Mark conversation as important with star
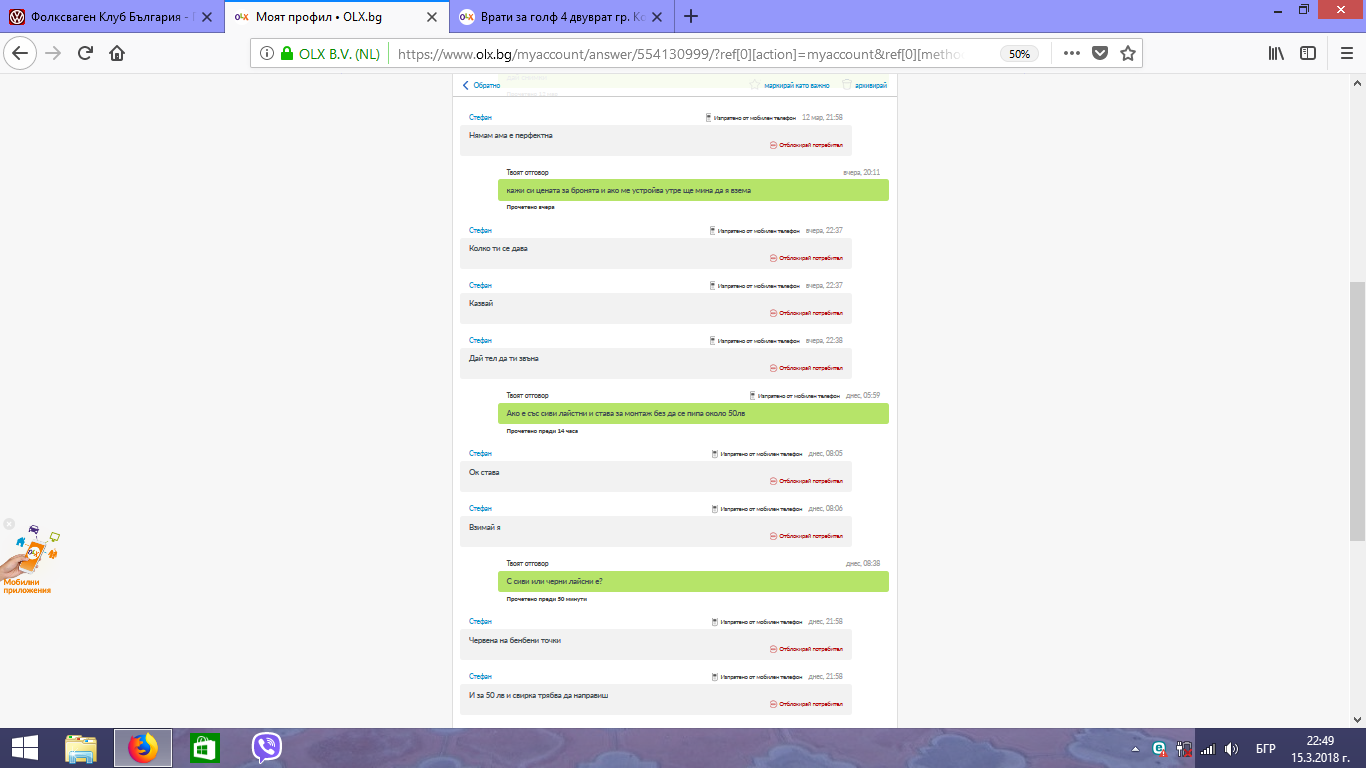The height and width of the screenshot is (768, 1366). [x=790, y=86]
